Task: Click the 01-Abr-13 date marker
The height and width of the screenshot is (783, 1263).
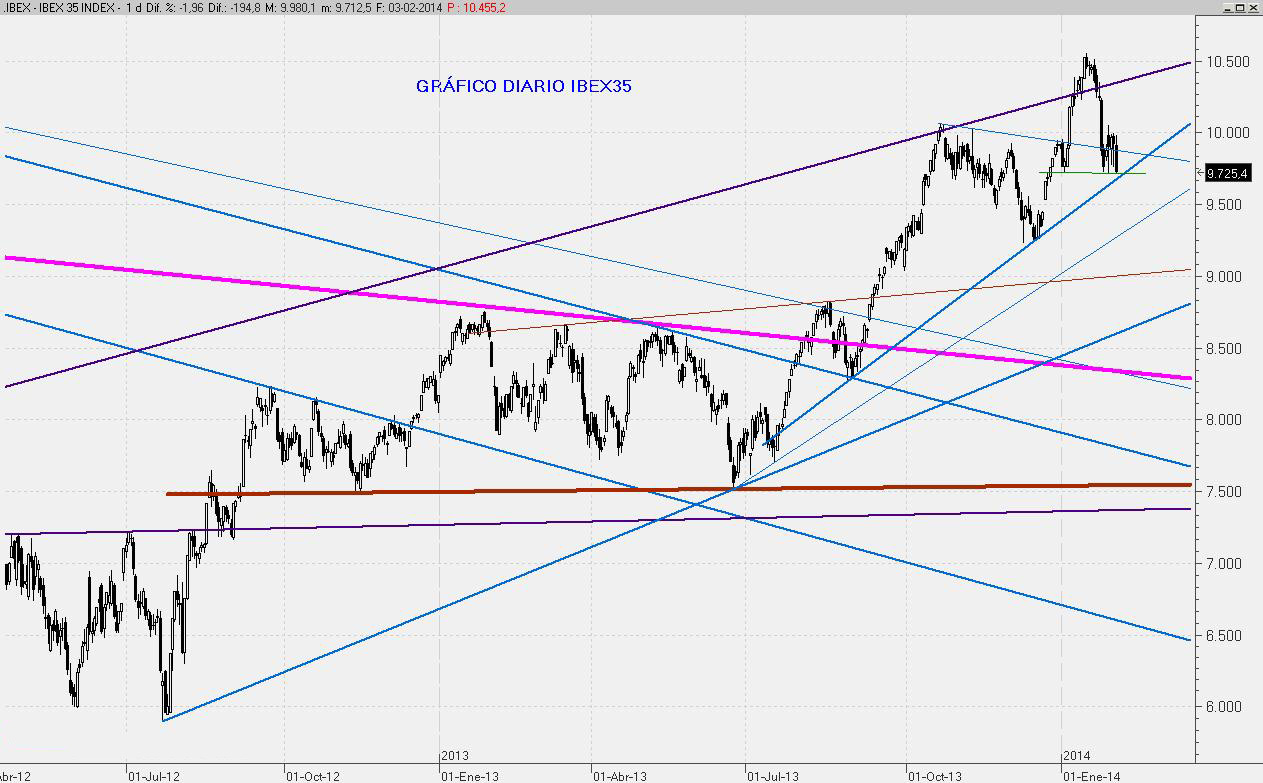Action: click(x=620, y=775)
